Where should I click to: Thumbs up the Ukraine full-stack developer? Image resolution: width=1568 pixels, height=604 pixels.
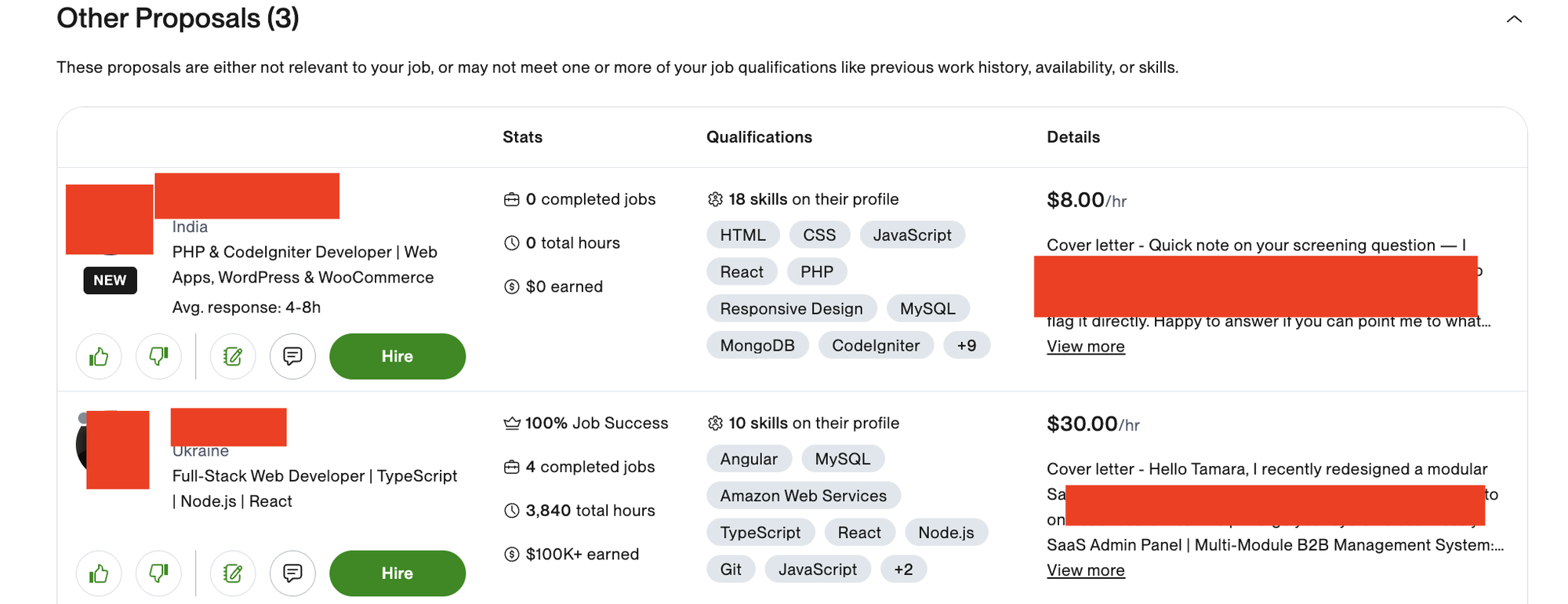coord(99,573)
